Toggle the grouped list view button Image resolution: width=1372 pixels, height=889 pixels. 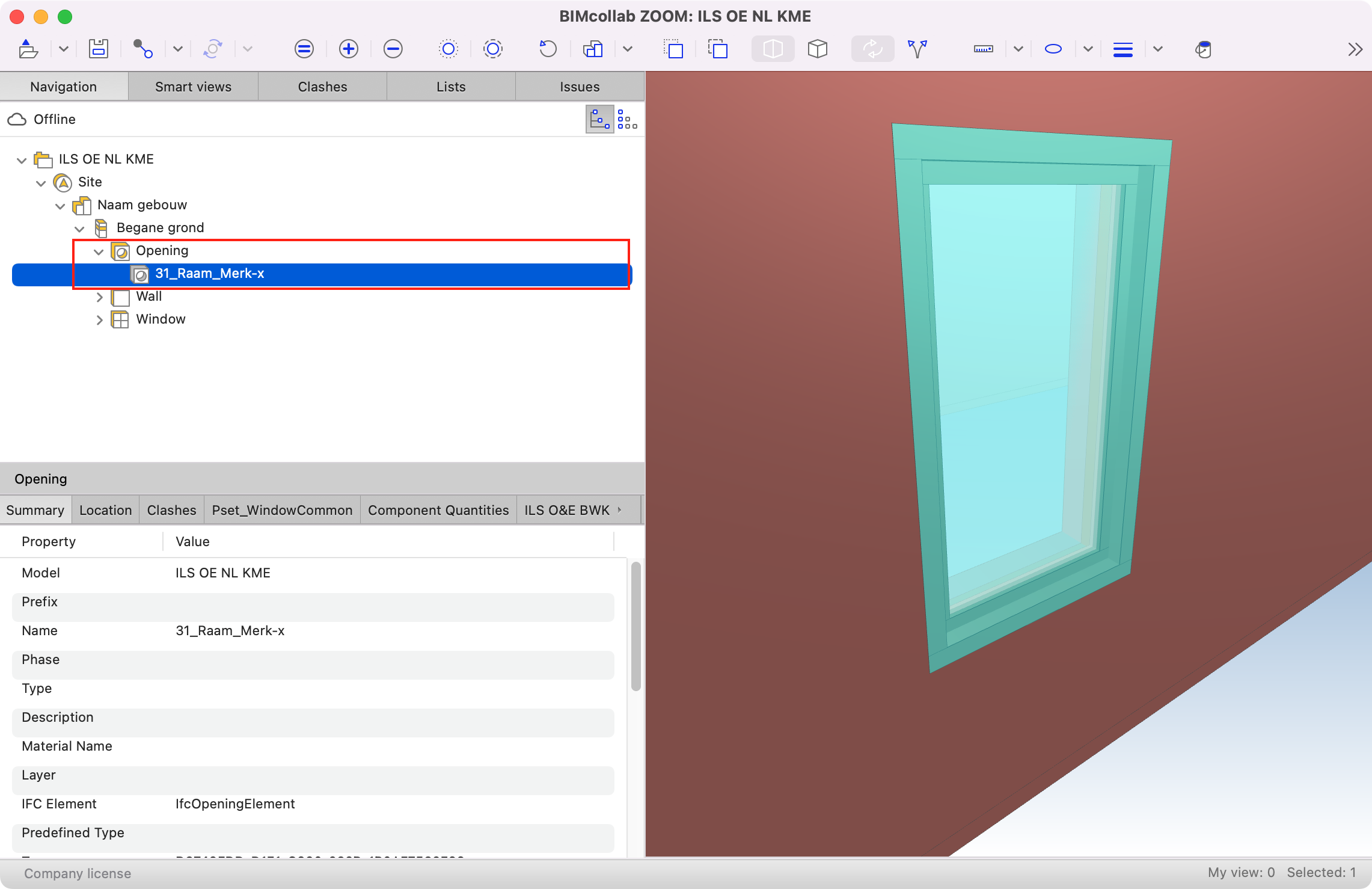click(x=628, y=119)
